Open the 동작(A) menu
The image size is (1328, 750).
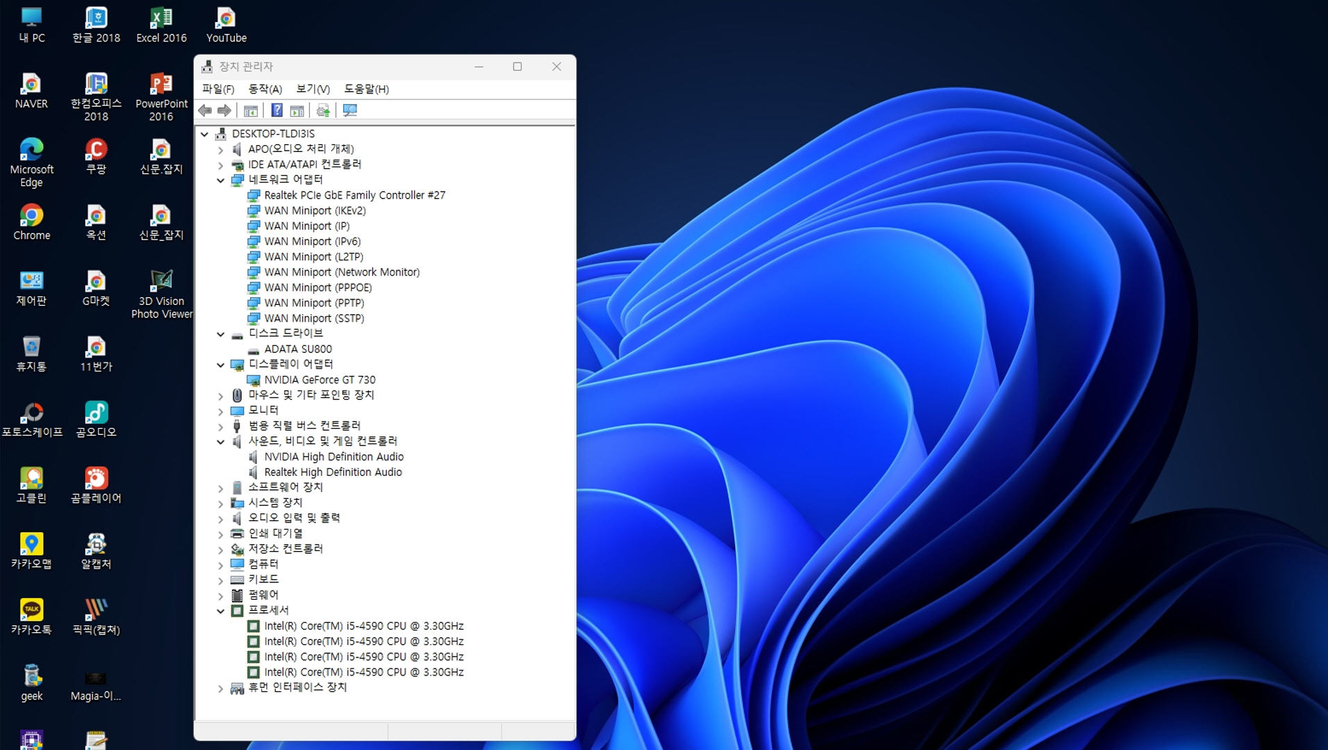(264, 88)
